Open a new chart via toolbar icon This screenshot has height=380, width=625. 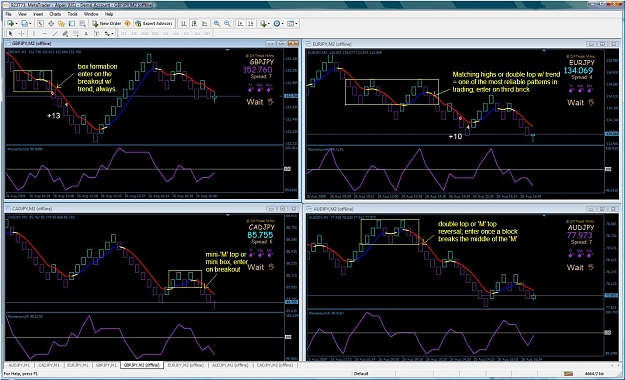point(10,24)
